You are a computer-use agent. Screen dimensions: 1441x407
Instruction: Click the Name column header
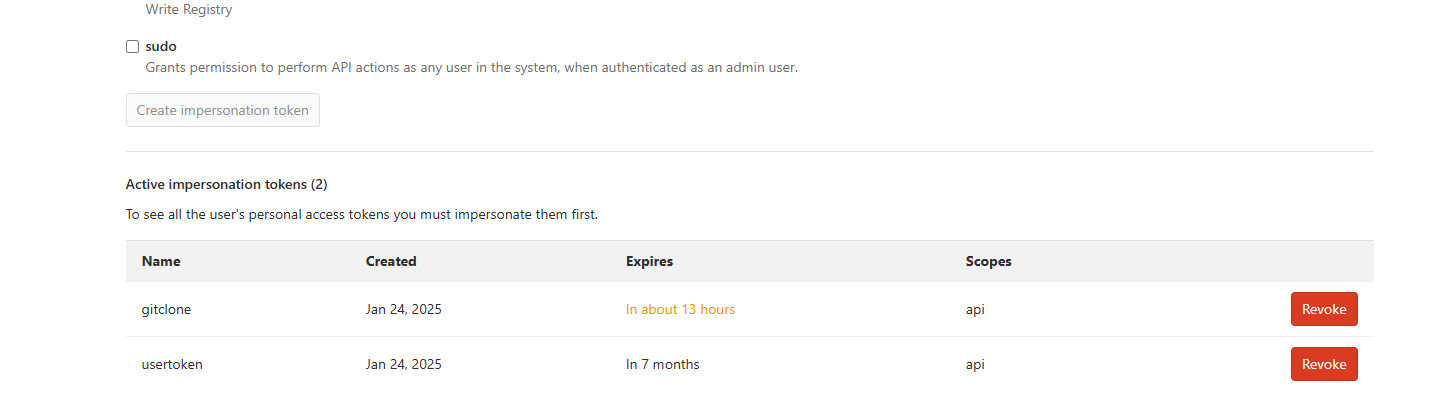161,261
